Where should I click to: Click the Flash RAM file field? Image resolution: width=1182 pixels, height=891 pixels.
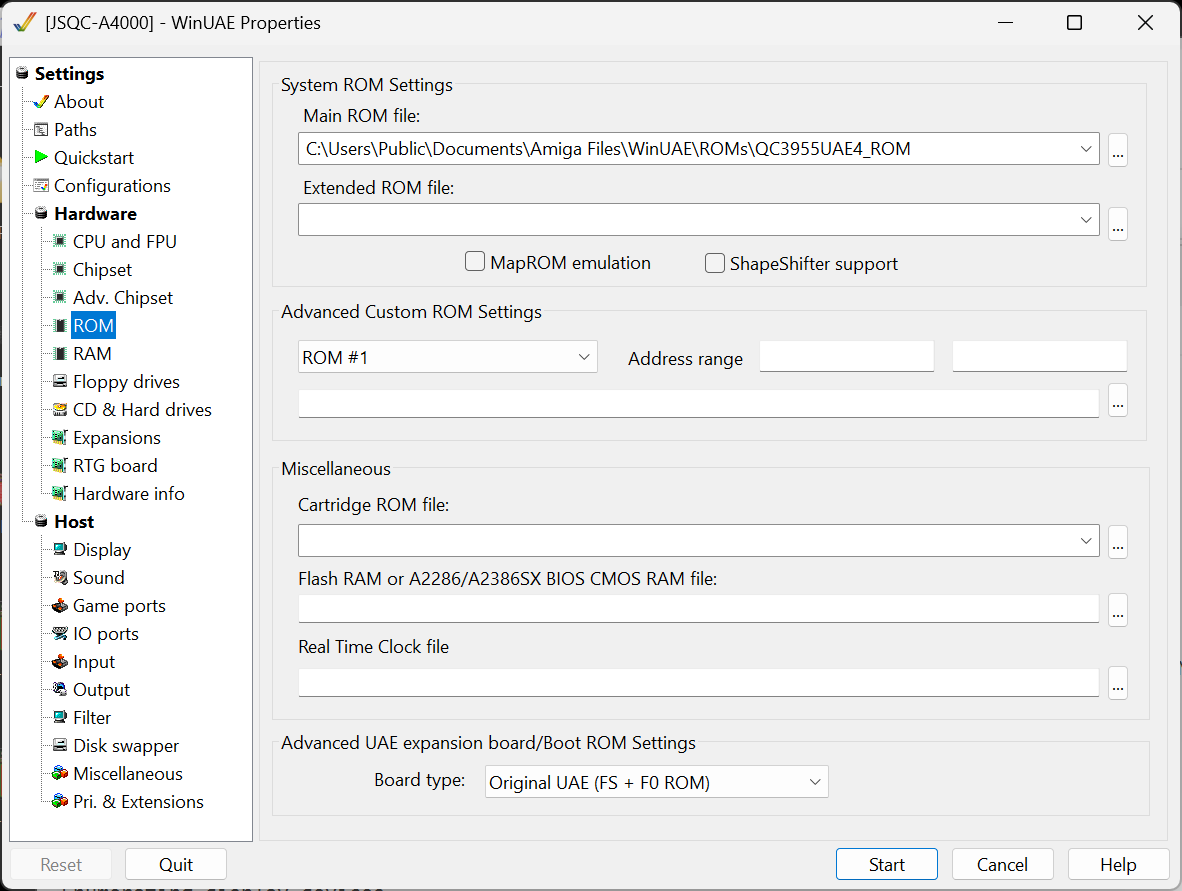click(x=699, y=608)
